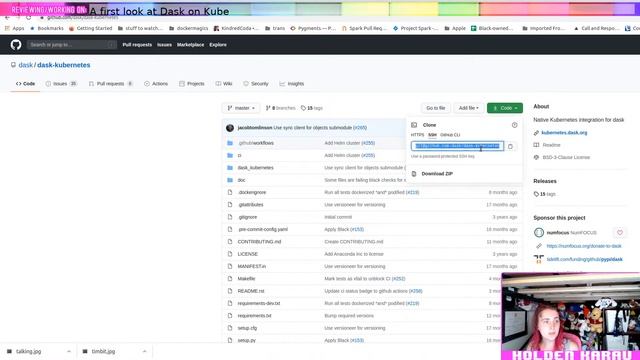Open the Projects tab
Viewport: 640px width, 360px height.
coord(191,84)
